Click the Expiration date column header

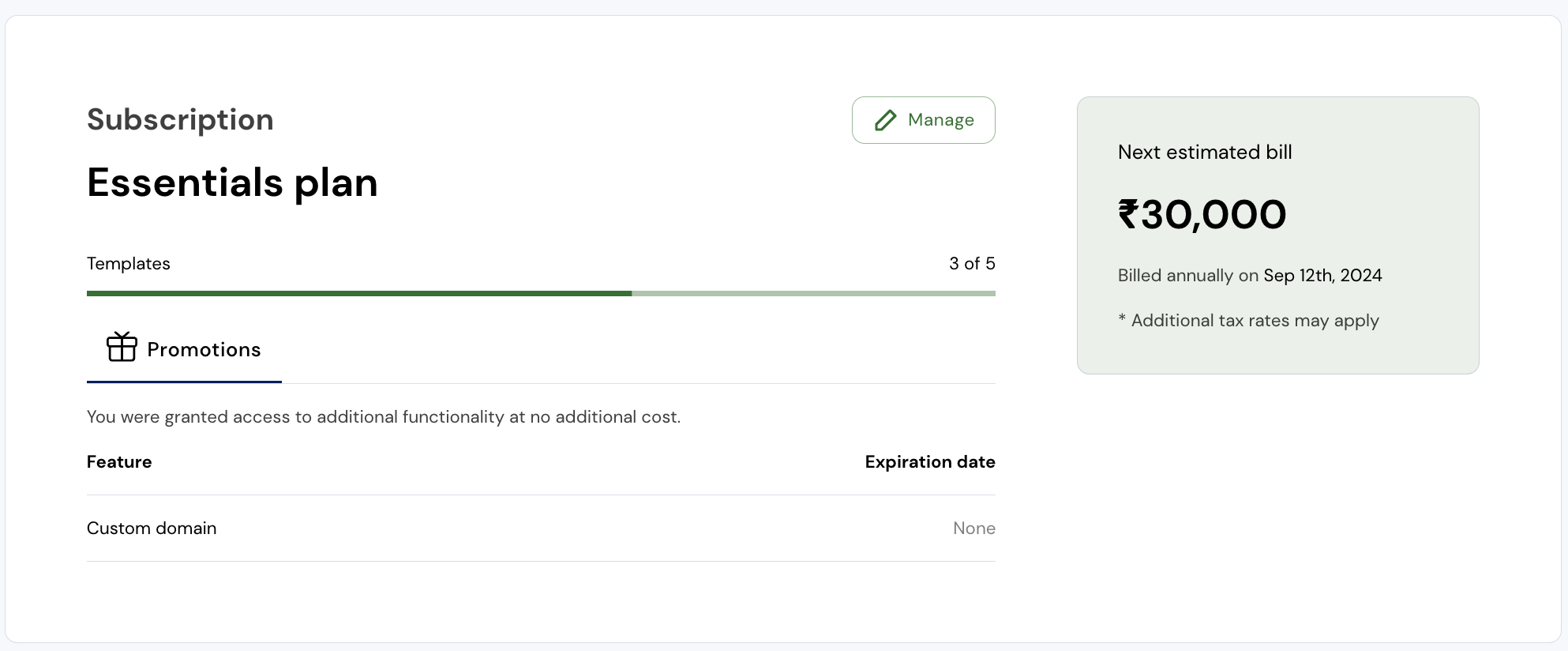click(x=929, y=462)
